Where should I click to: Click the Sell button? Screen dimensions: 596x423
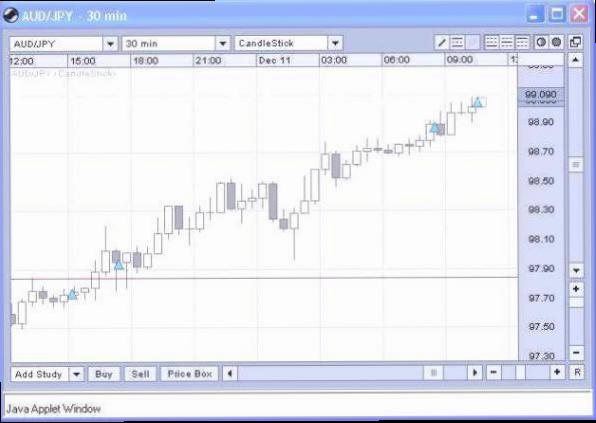pos(140,374)
